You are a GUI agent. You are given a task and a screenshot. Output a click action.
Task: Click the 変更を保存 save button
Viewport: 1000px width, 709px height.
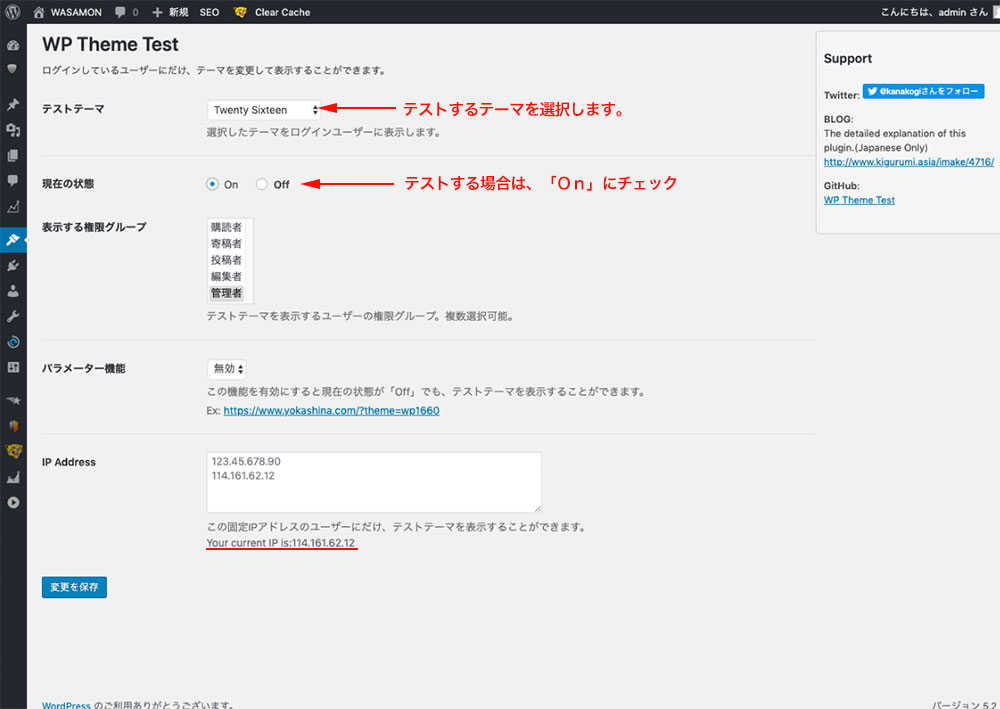coord(74,587)
